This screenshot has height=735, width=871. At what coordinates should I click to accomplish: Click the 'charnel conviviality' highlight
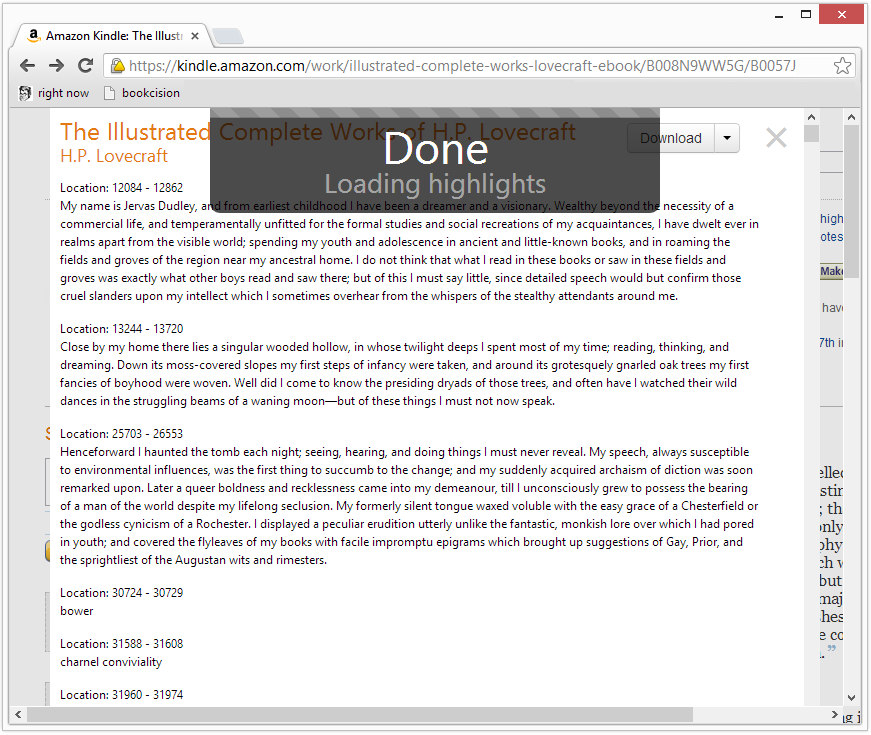pos(111,662)
